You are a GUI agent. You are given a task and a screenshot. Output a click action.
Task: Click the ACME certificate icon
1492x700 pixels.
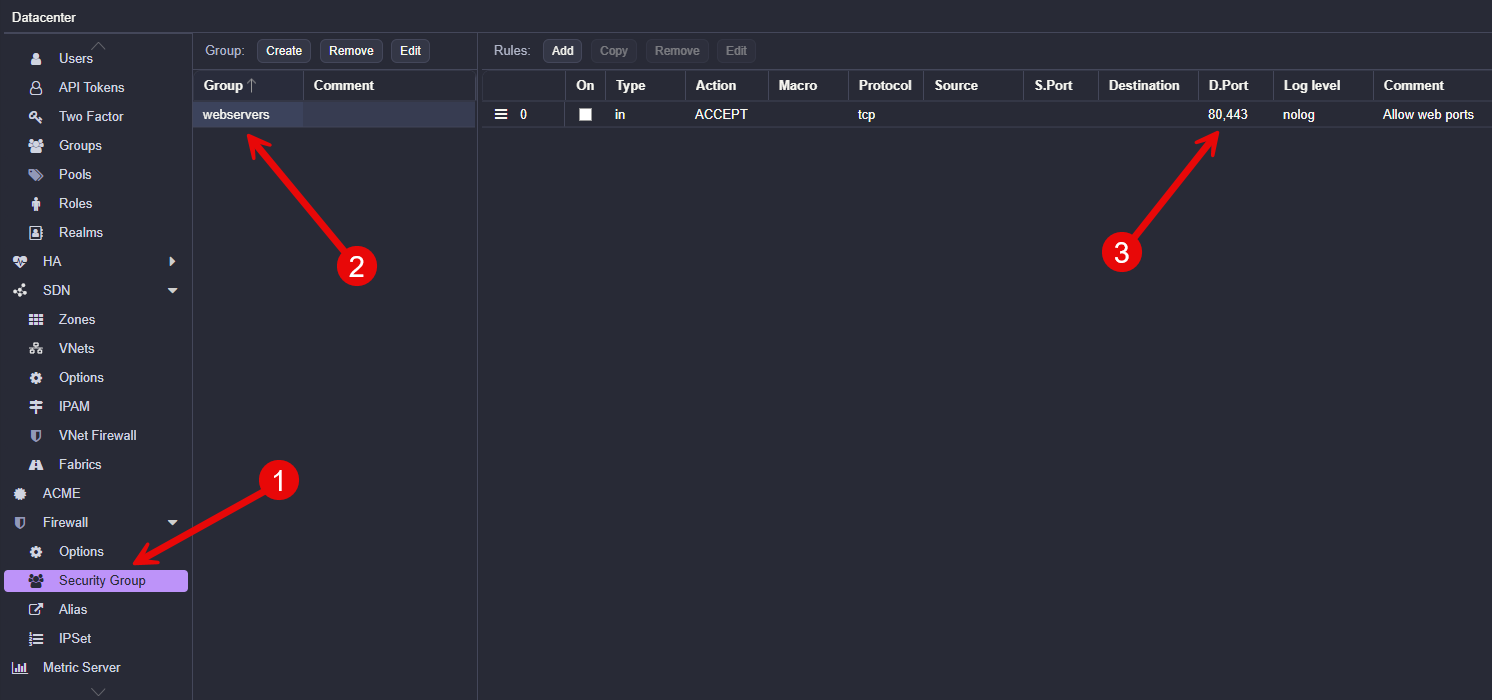tap(20, 494)
